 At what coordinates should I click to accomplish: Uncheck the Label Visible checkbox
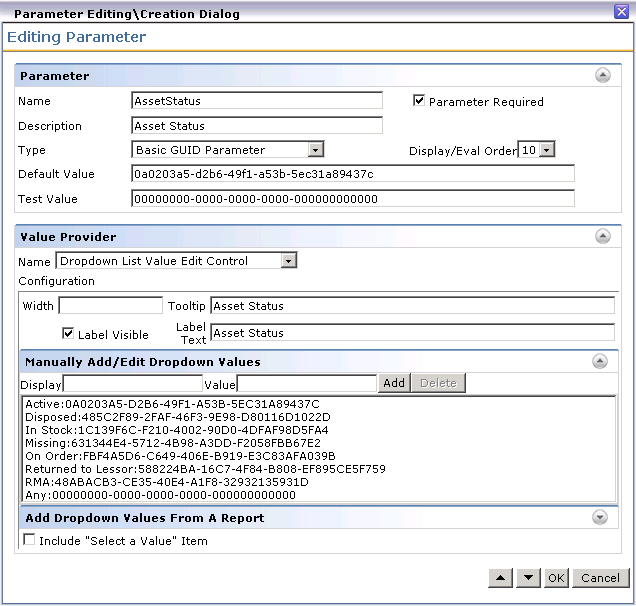click(68, 334)
